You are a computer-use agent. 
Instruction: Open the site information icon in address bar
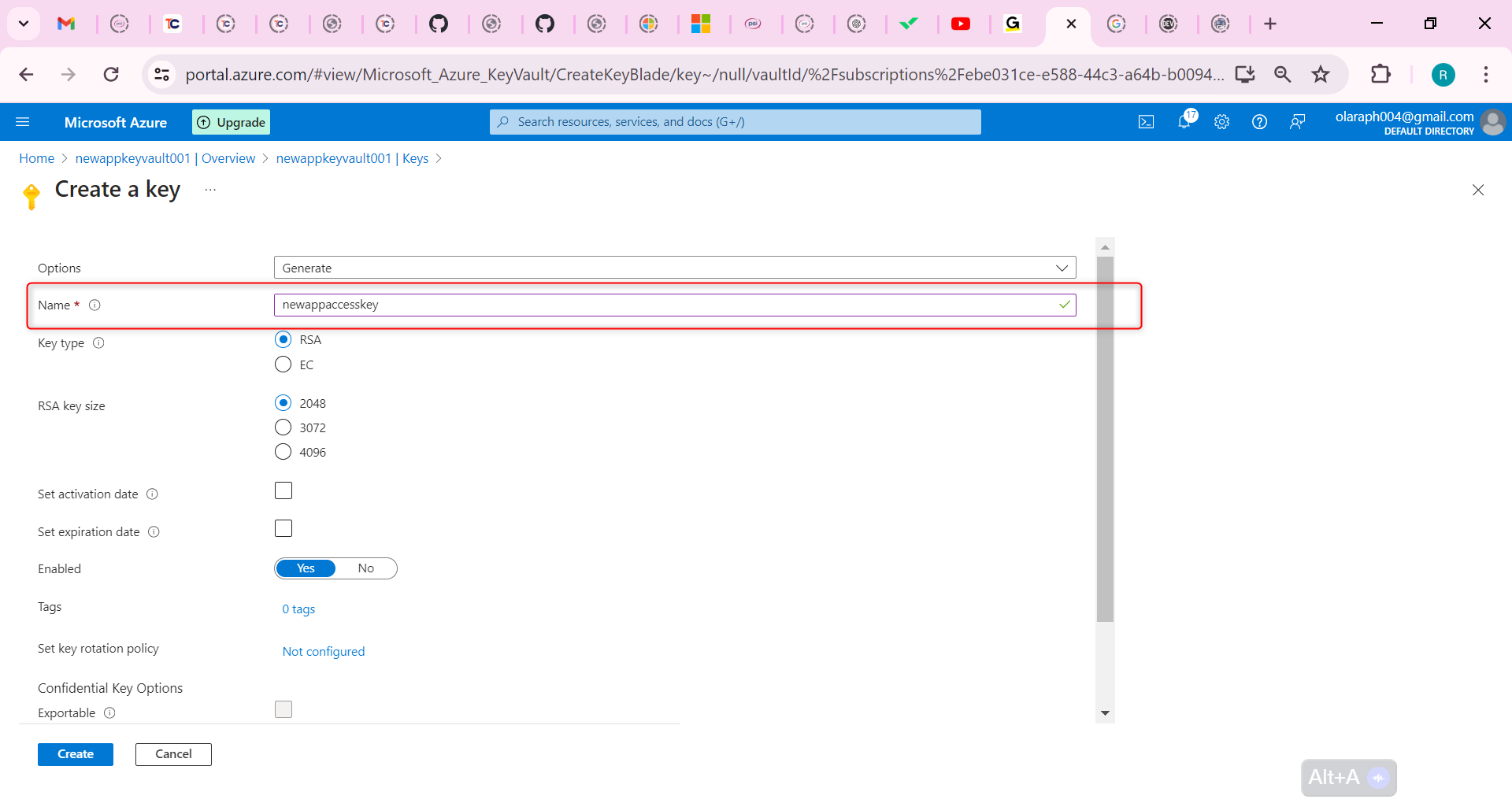(x=161, y=74)
